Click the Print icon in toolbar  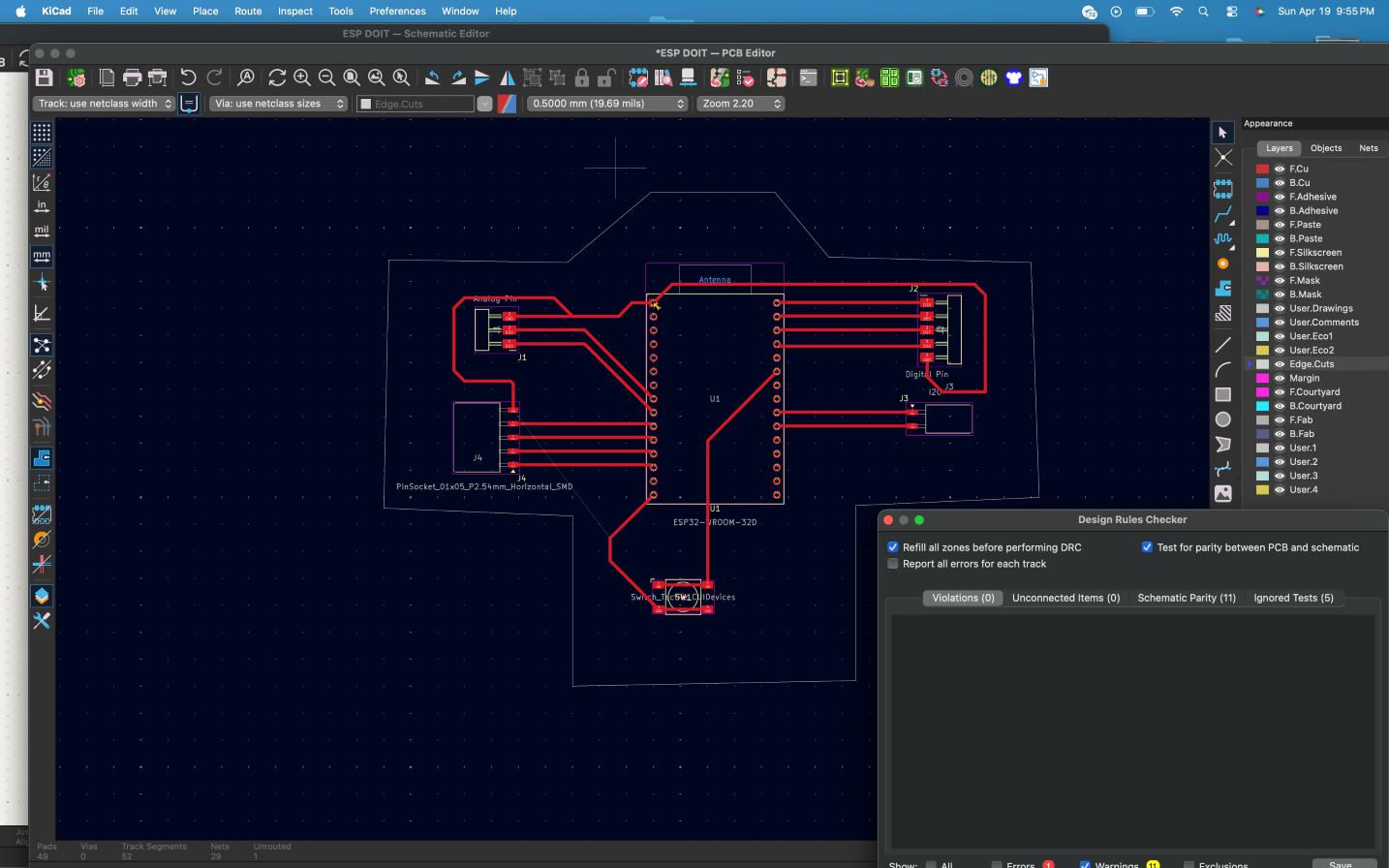[x=133, y=77]
